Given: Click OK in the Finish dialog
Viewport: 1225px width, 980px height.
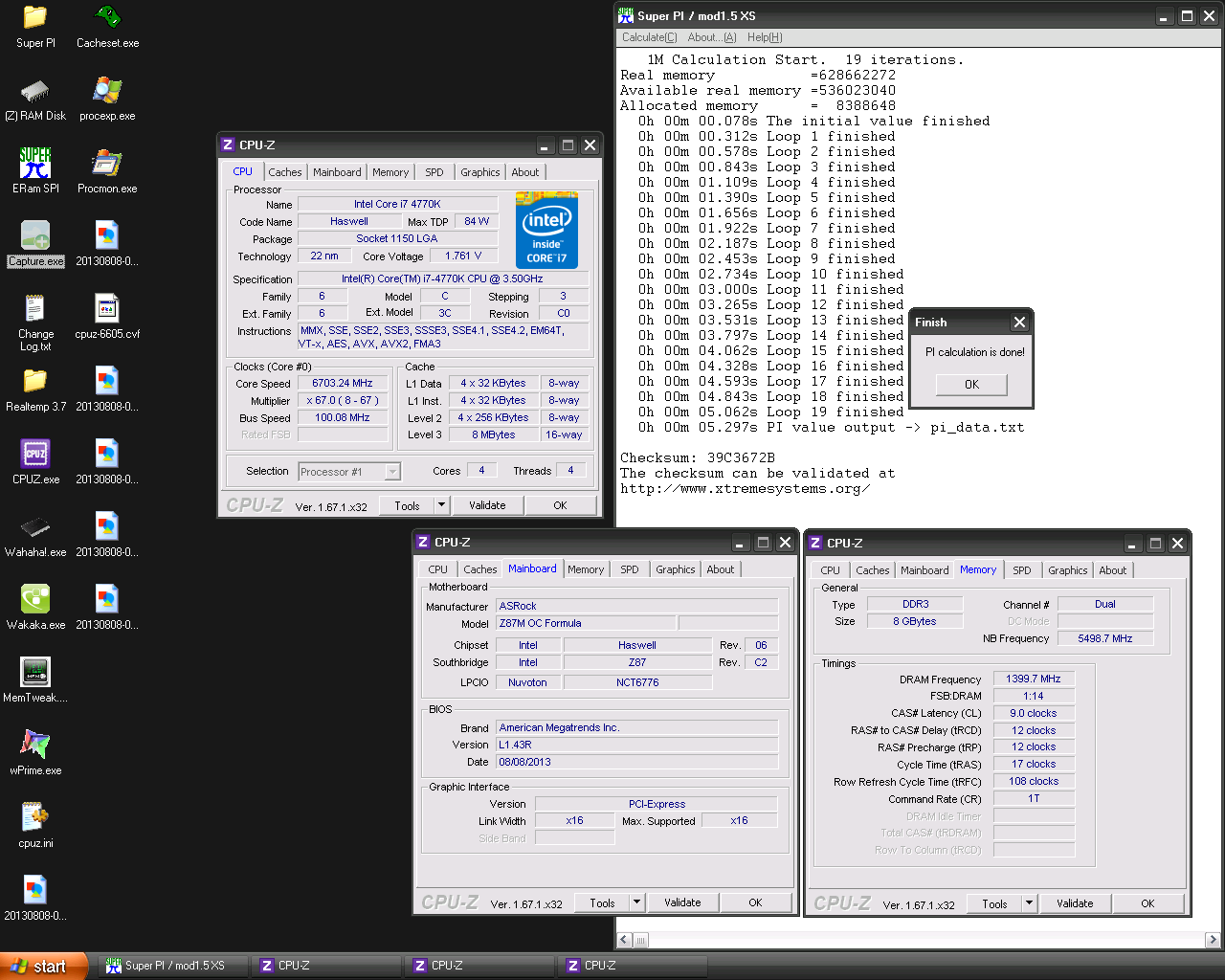Looking at the screenshot, I should point(971,385).
